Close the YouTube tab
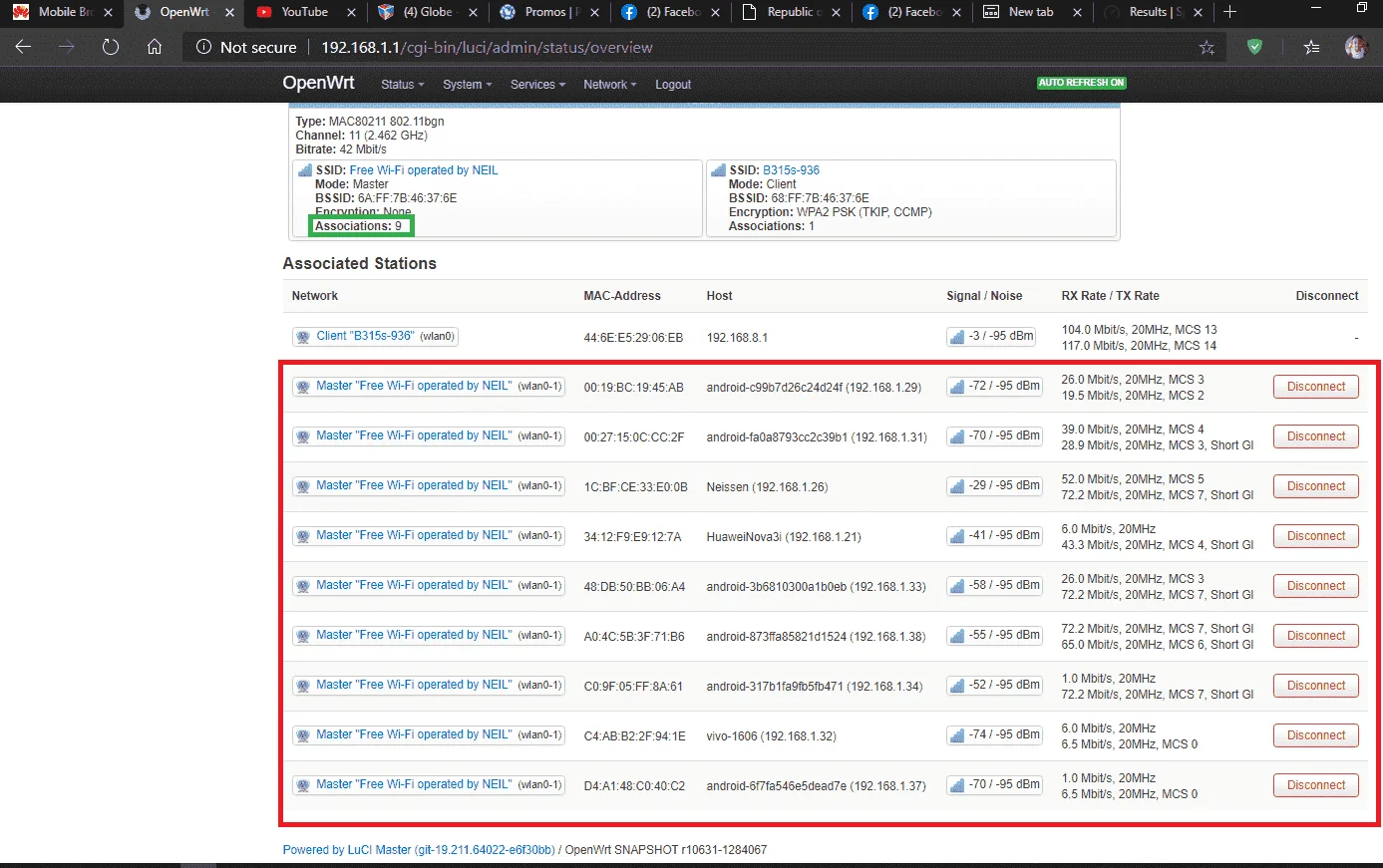Viewport: 1383px width, 868px height. click(x=351, y=12)
